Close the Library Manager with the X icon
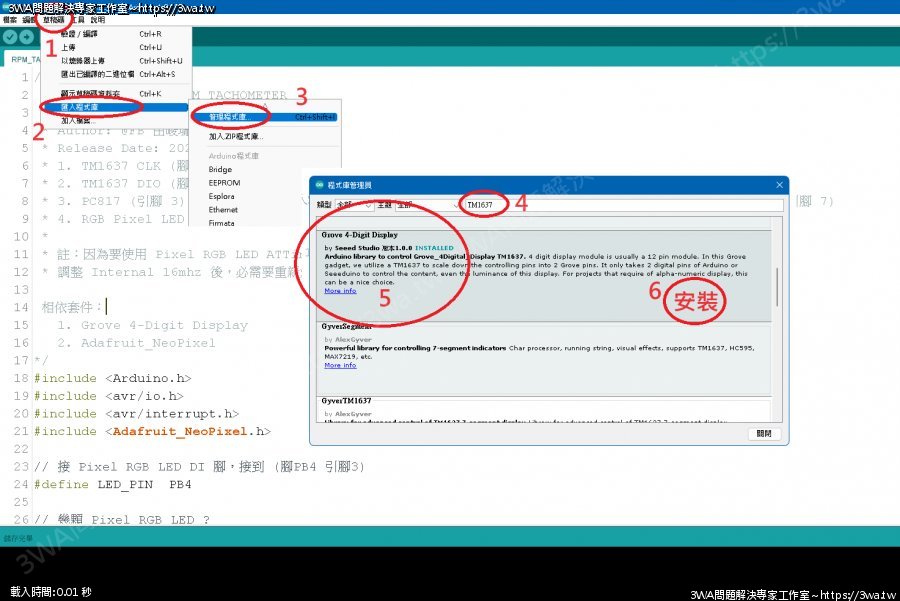Viewport: 900px width, 601px height. pos(778,185)
